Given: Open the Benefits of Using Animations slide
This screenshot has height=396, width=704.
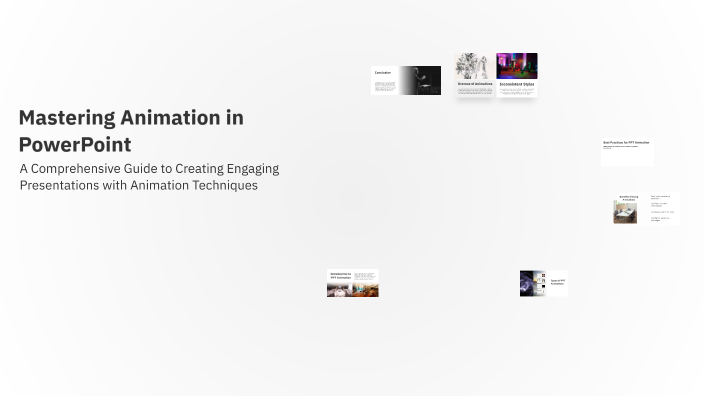Looking at the screenshot, I should (x=647, y=208).
